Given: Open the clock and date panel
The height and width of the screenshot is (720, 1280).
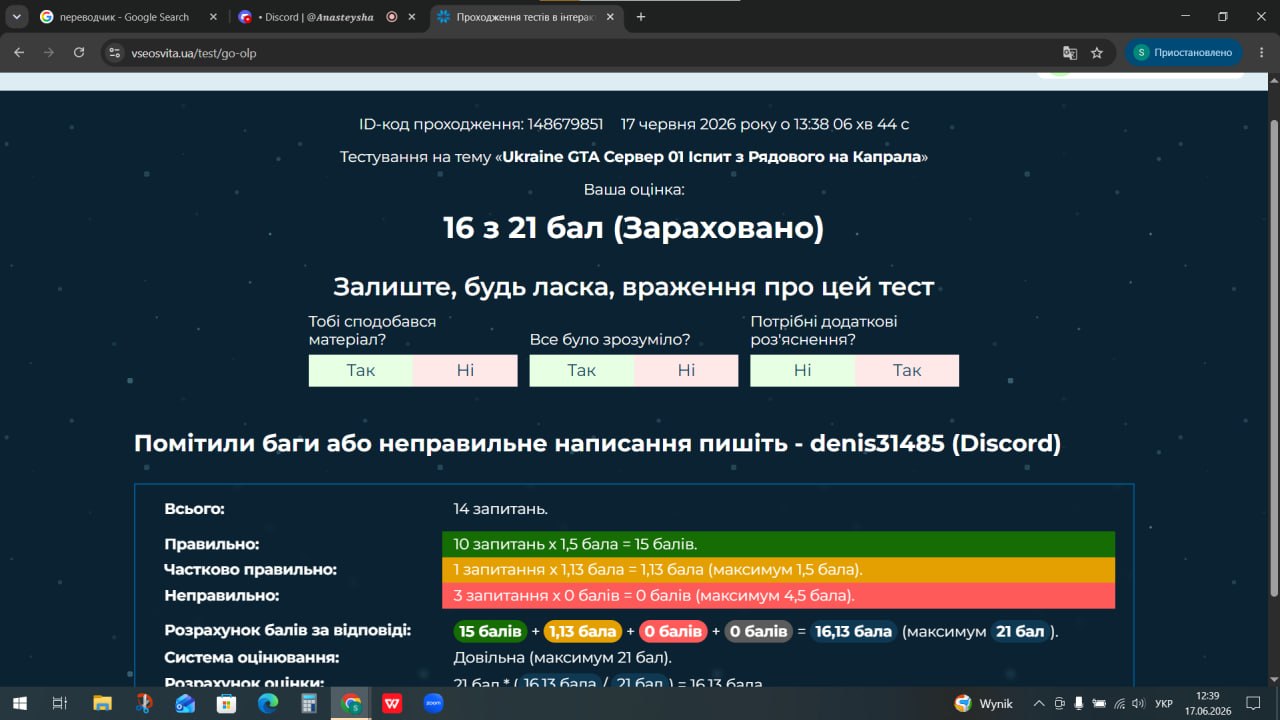Looking at the screenshot, I should (1207, 703).
